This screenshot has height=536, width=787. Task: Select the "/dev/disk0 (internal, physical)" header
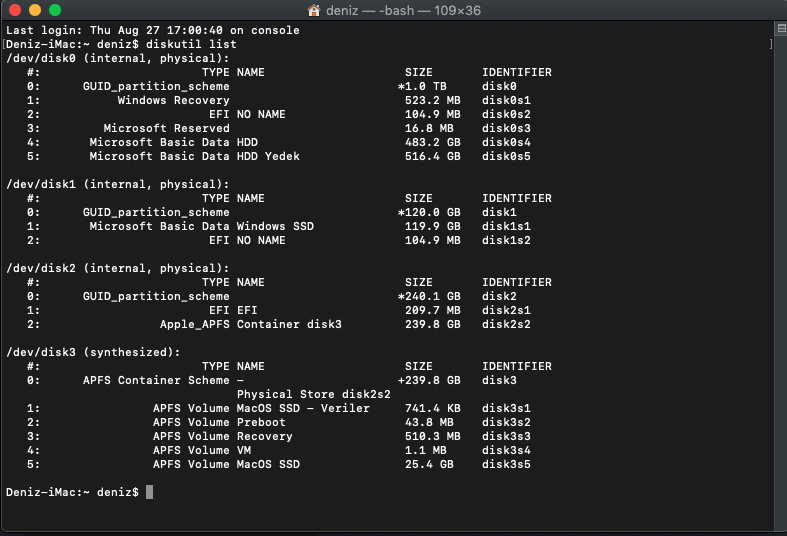118,58
